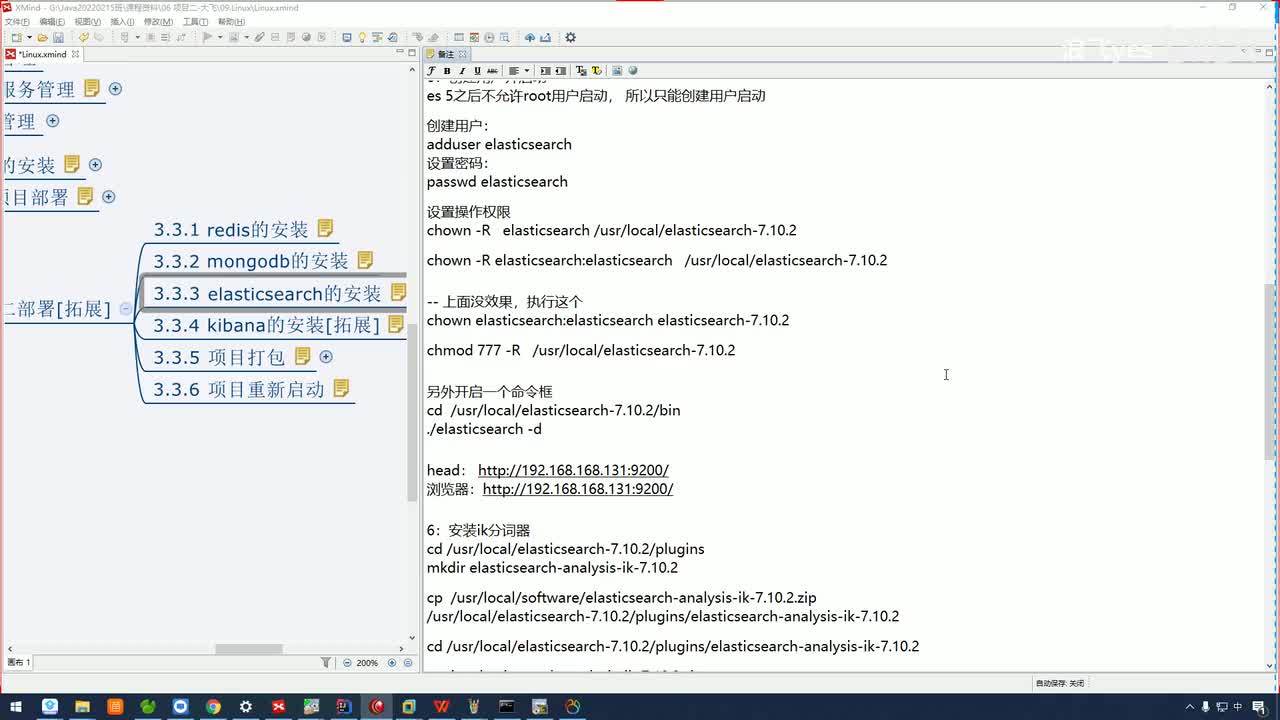The image size is (1280, 720).
Task: Open the 修改 menu
Action: 158,22
